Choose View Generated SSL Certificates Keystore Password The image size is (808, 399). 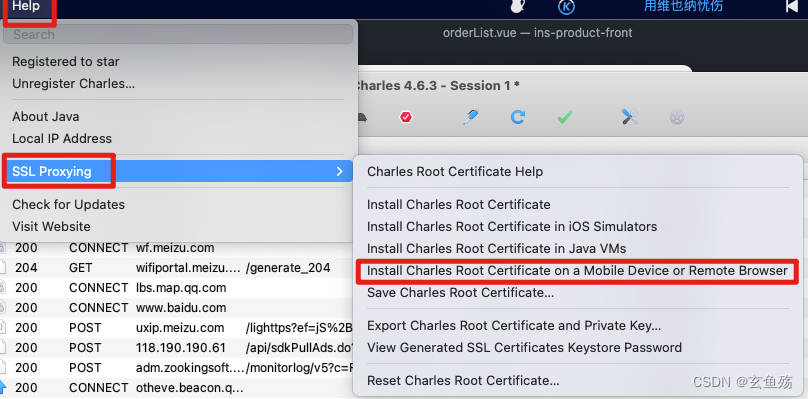click(524, 347)
